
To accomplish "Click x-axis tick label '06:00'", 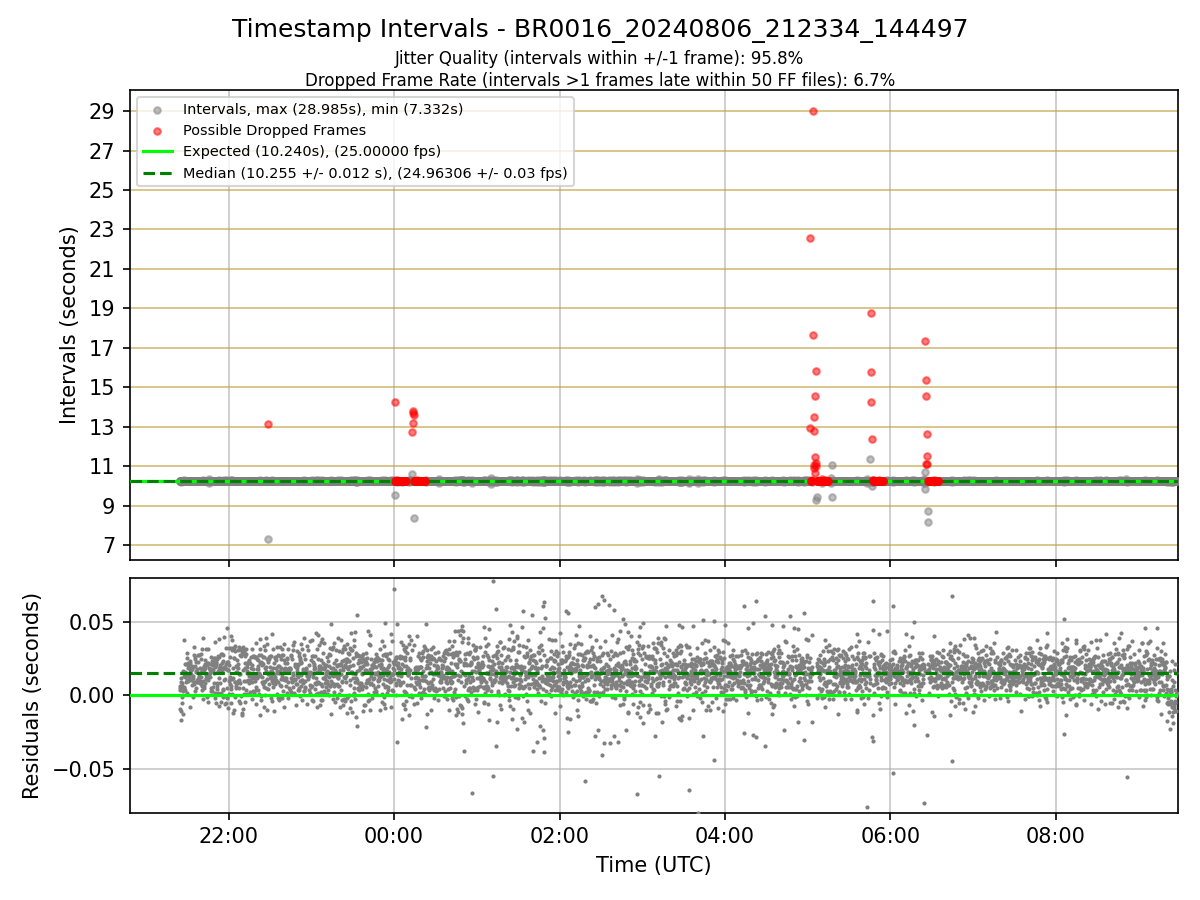I will click(890, 835).
